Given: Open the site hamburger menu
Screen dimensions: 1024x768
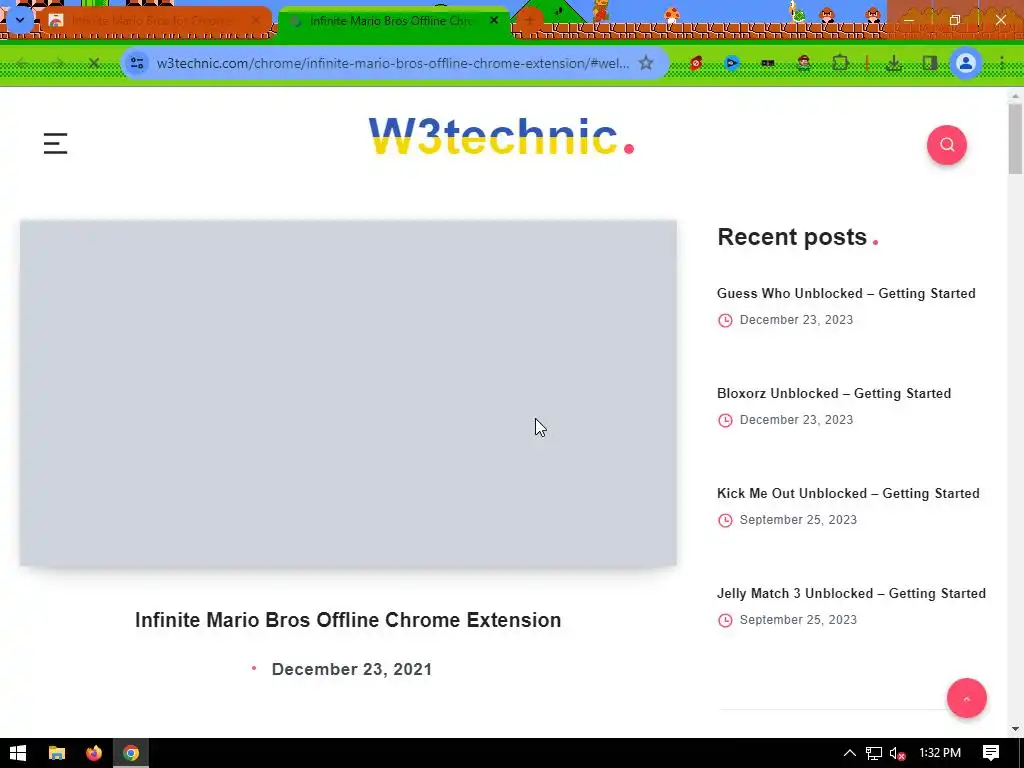Looking at the screenshot, I should click(56, 144).
